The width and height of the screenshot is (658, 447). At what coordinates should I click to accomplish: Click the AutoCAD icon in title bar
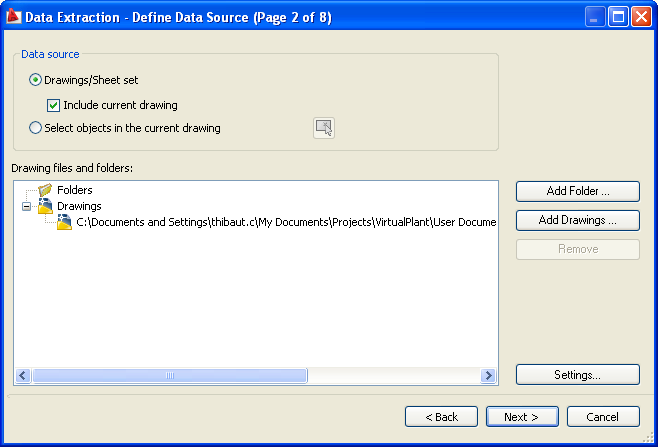(x=13, y=16)
